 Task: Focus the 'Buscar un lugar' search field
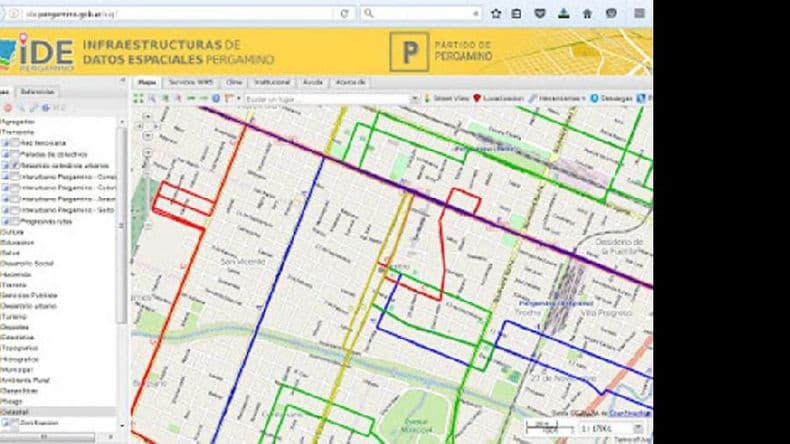click(326, 99)
